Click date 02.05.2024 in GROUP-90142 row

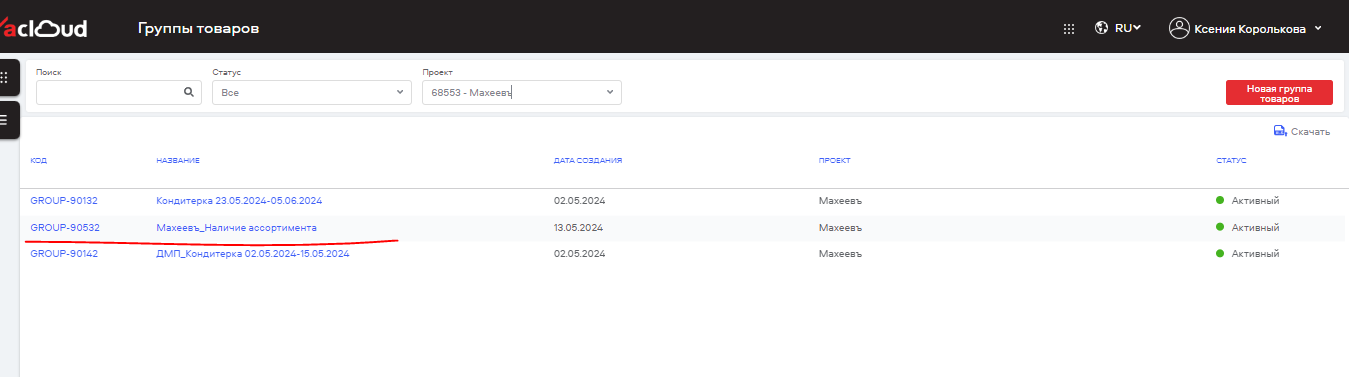579,254
